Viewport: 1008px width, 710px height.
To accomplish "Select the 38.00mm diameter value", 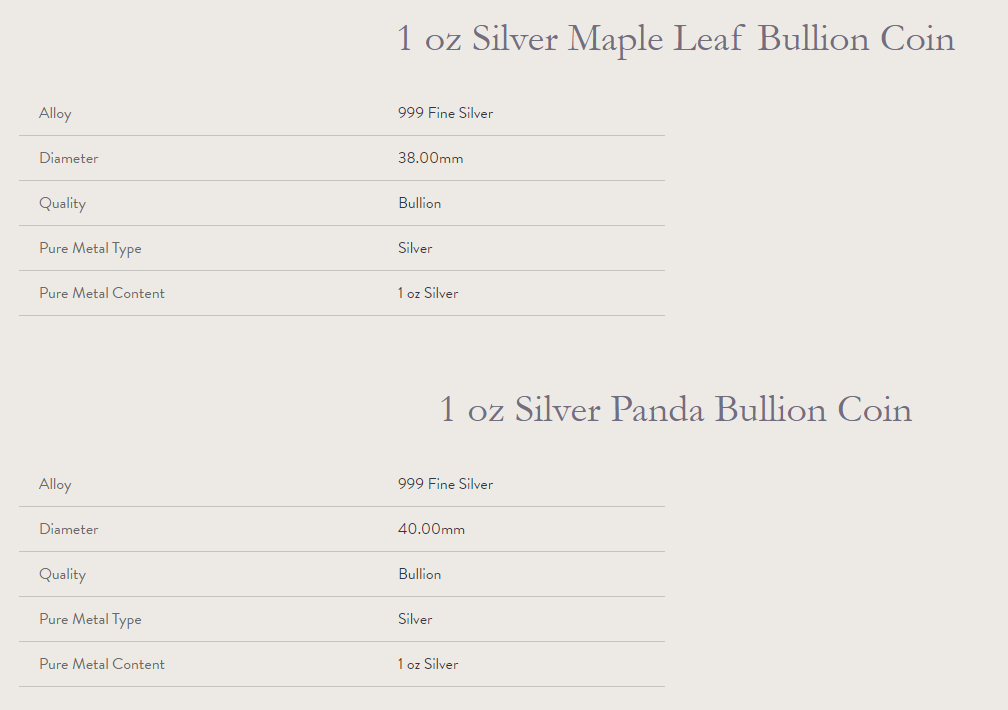I will point(431,158).
